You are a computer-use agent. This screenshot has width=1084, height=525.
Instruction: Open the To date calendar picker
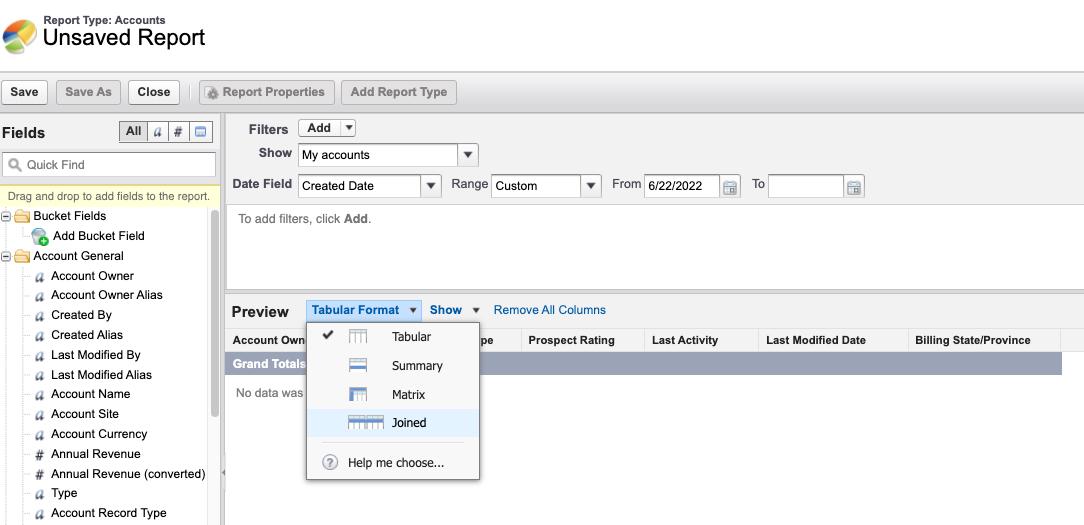click(854, 187)
